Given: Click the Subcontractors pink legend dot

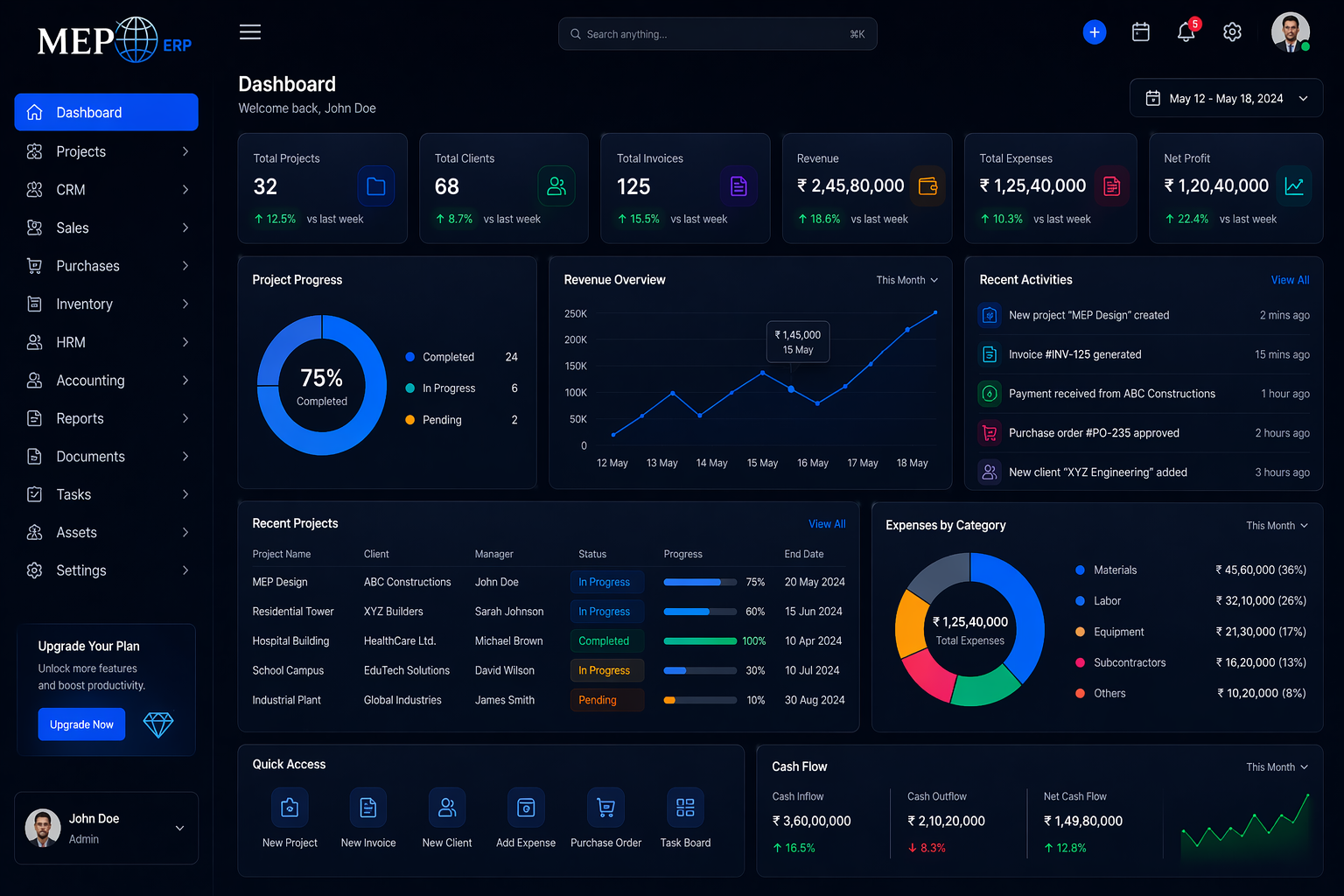Looking at the screenshot, I should [x=1080, y=662].
